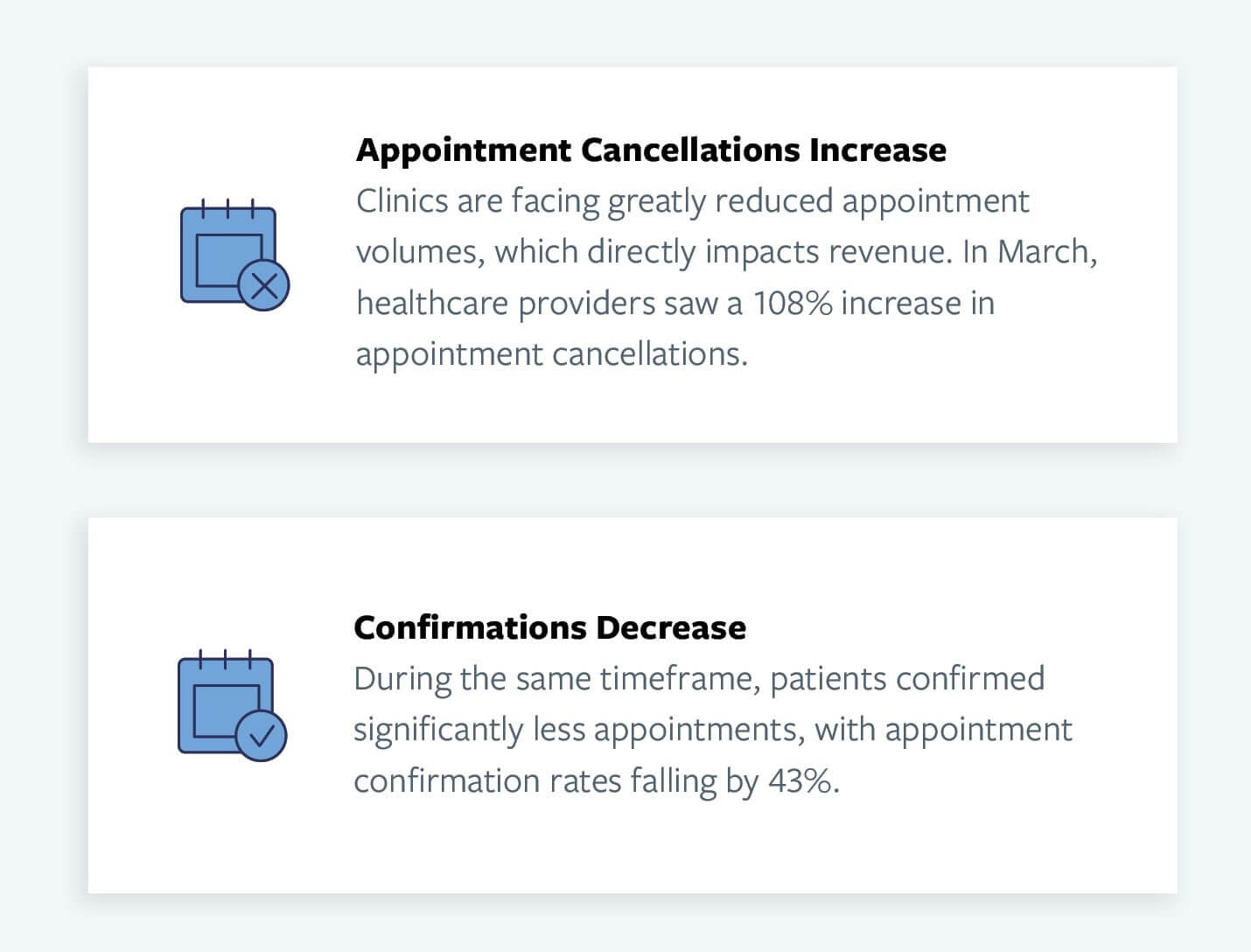Image resolution: width=1251 pixels, height=952 pixels.
Task: Click the "108%" figure in the cancellations text
Action: point(793,304)
